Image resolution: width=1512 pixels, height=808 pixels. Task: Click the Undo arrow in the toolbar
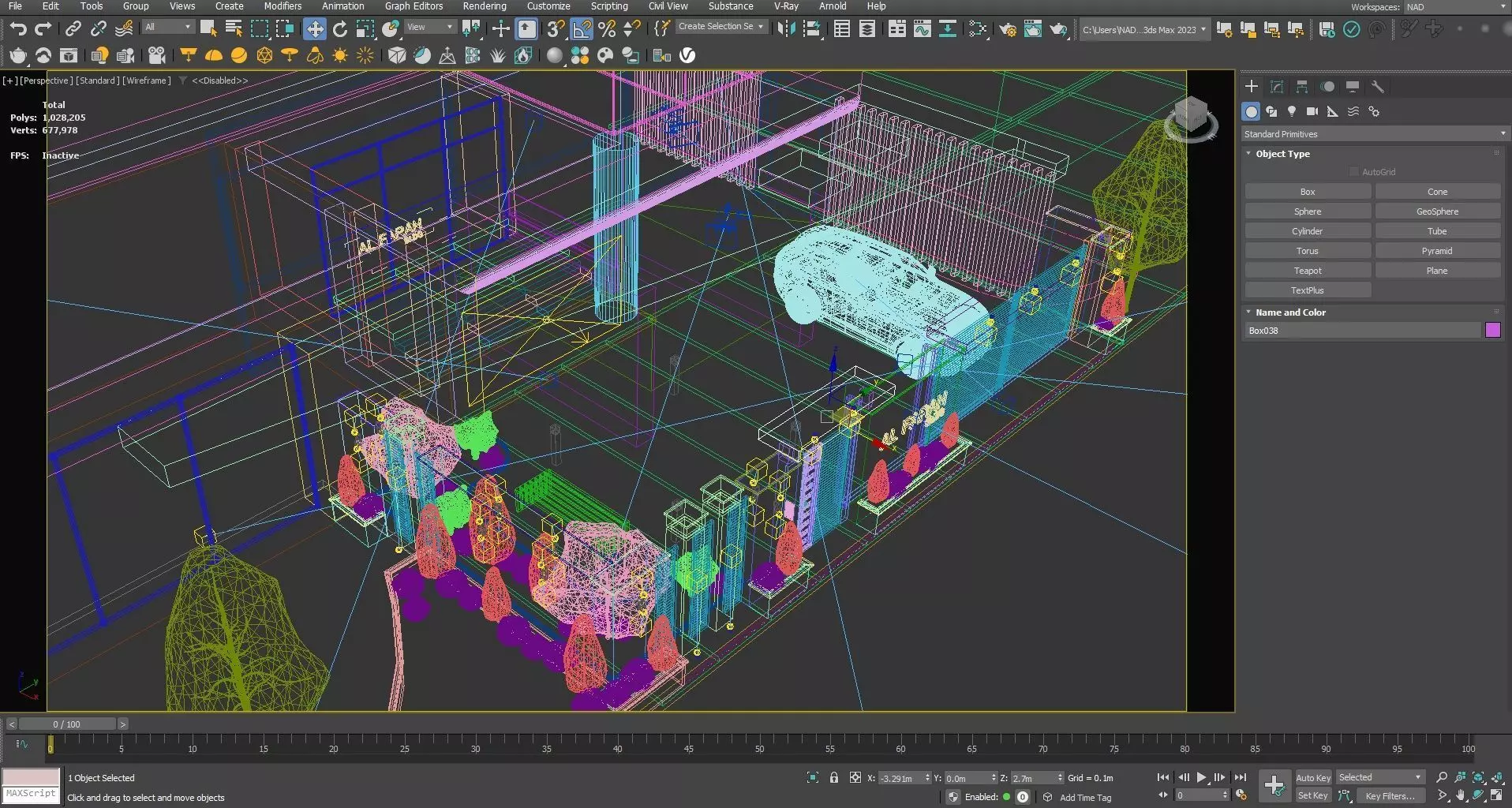(x=18, y=29)
